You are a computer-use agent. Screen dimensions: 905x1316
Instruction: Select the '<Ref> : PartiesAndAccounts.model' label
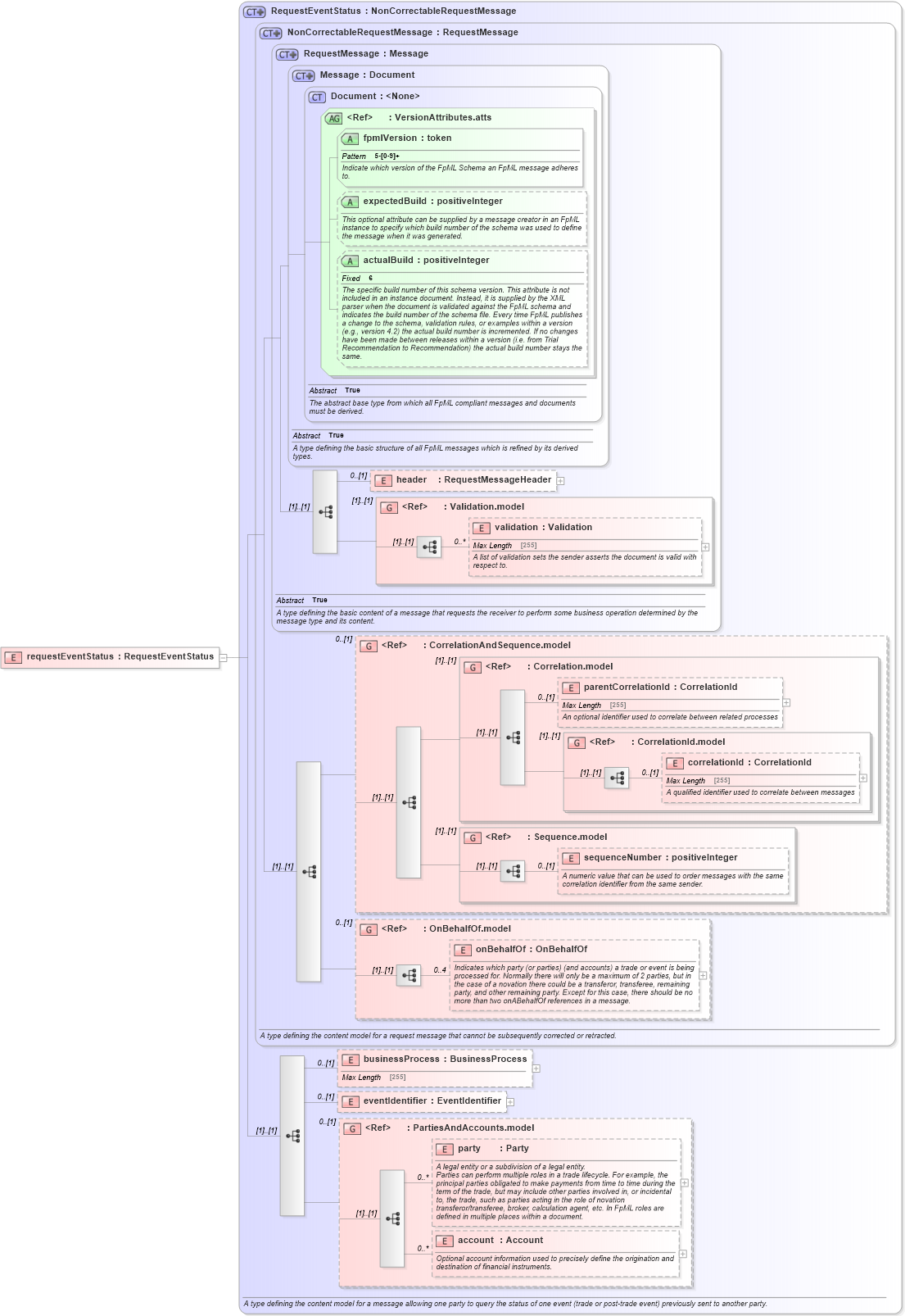(x=450, y=1128)
